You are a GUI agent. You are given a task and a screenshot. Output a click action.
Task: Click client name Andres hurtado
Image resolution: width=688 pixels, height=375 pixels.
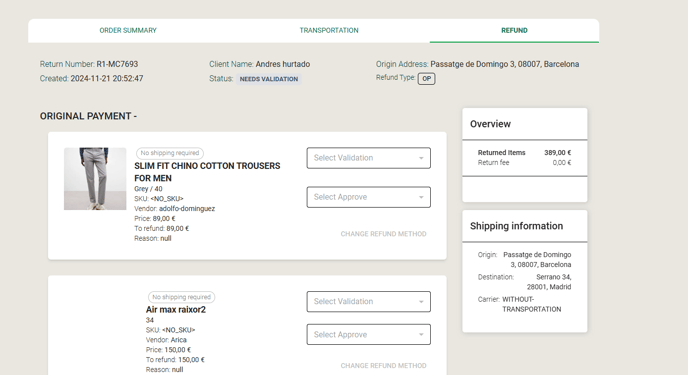click(x=283, y=64)
